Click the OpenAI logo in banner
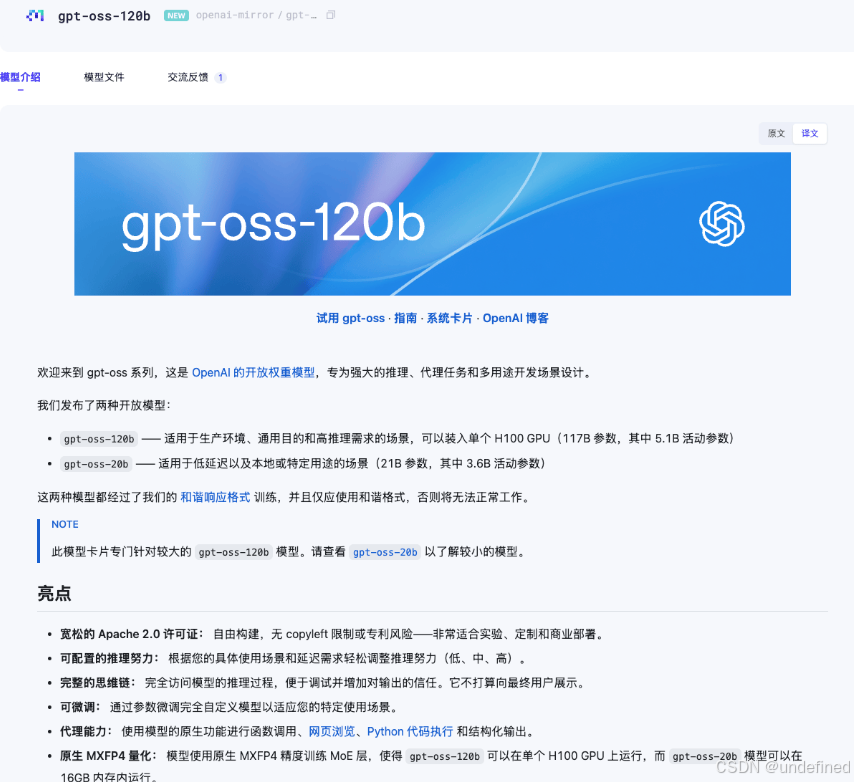 tap(722, 224)
